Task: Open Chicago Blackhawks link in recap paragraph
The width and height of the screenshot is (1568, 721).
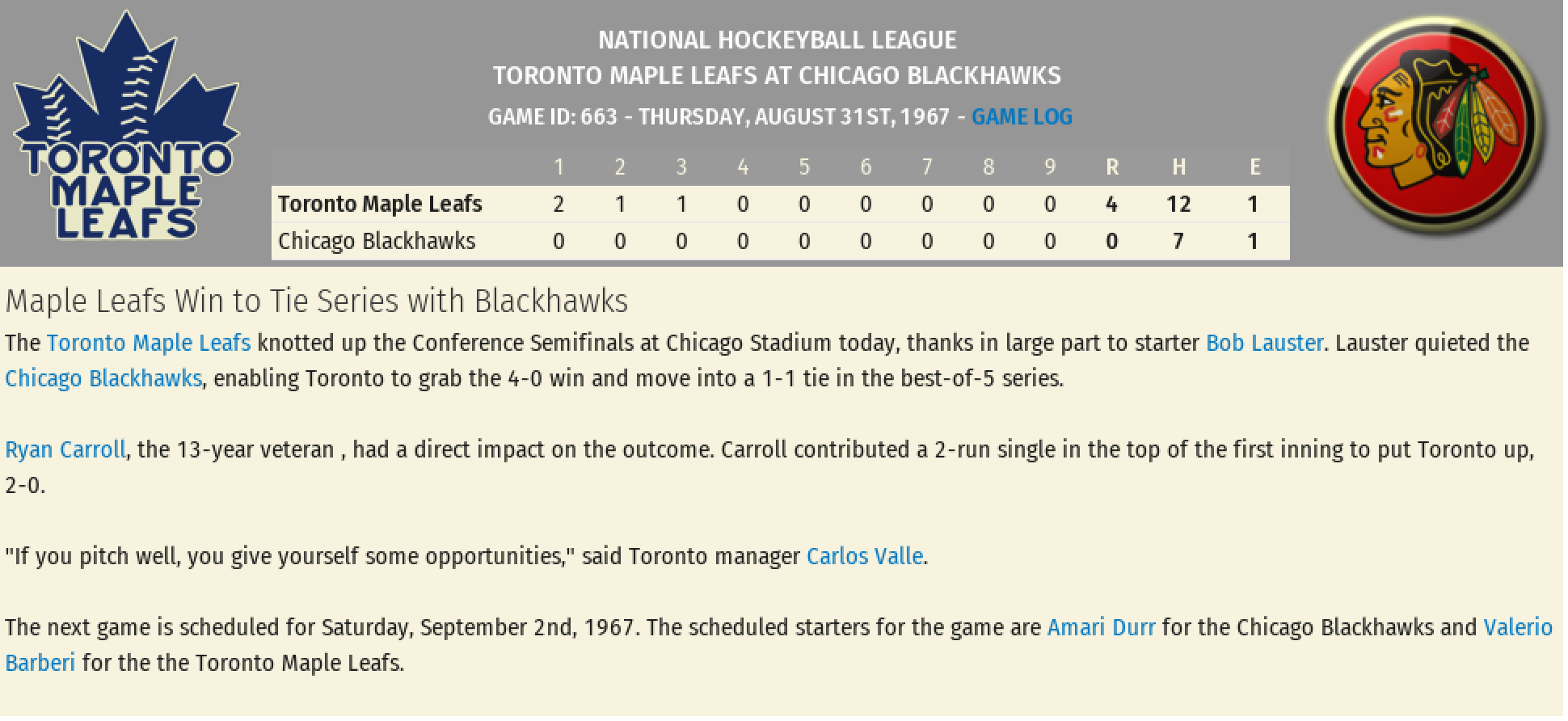Action: click(x=103, y=379)
